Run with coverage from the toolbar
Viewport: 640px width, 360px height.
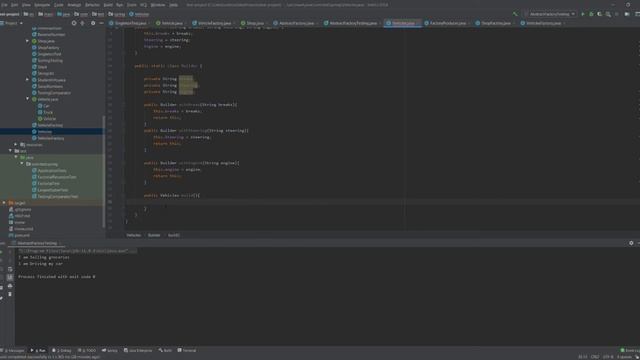pyautogui.click(x=599, y=14)
